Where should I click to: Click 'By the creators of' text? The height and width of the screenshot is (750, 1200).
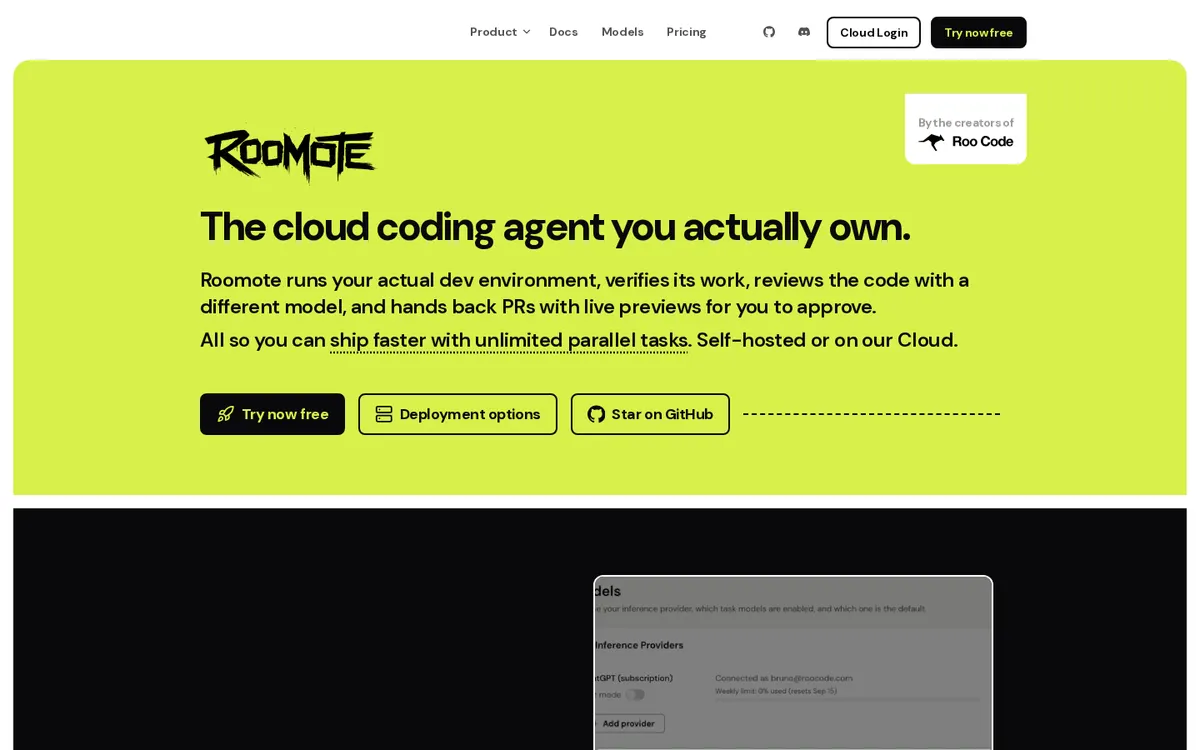coord(966,122)
